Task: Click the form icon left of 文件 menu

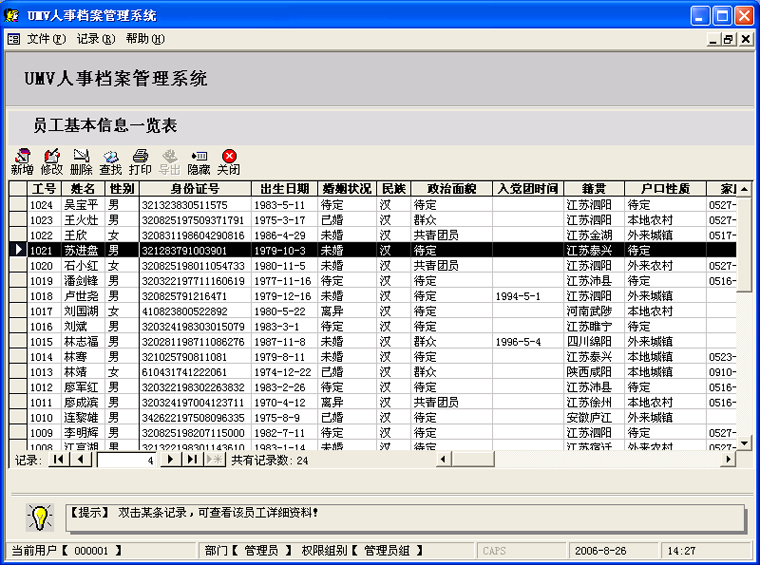Action: click(14, 39)
